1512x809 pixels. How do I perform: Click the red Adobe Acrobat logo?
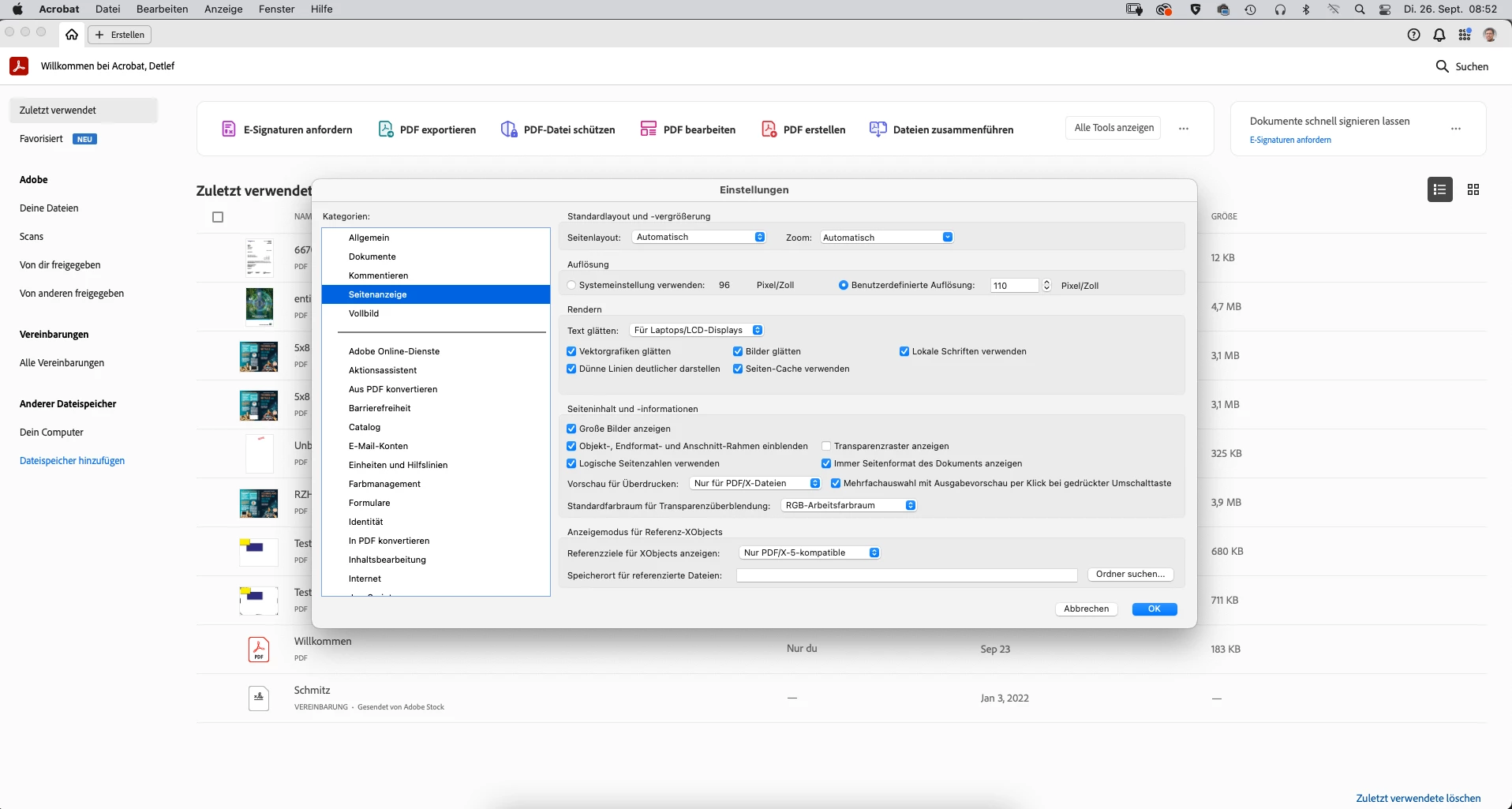tap(19, 66)
